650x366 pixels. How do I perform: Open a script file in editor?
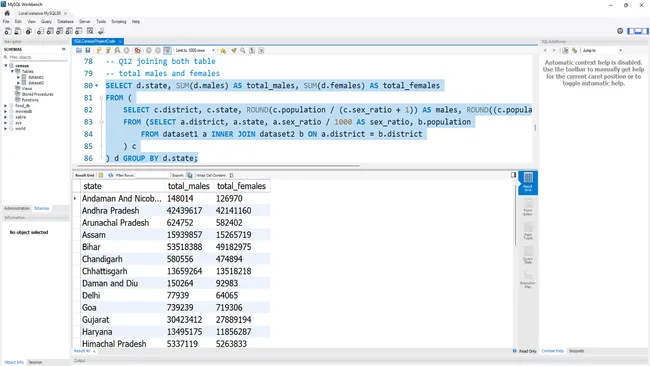79,51
